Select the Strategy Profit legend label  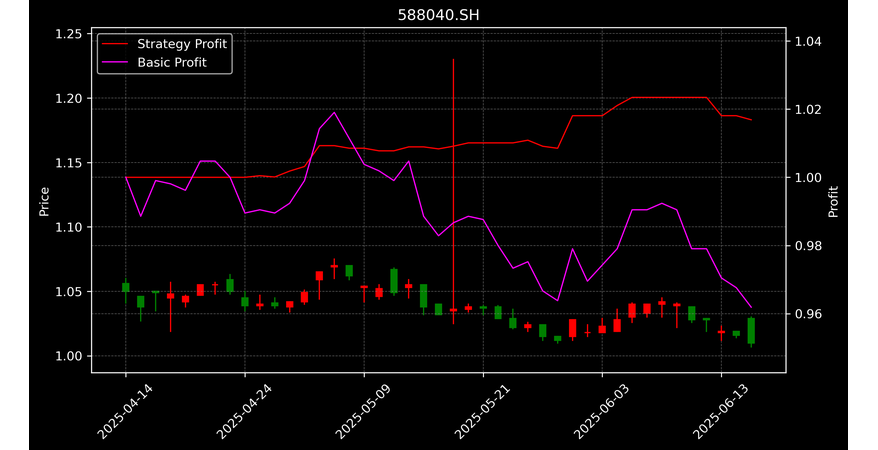point(182,44)
